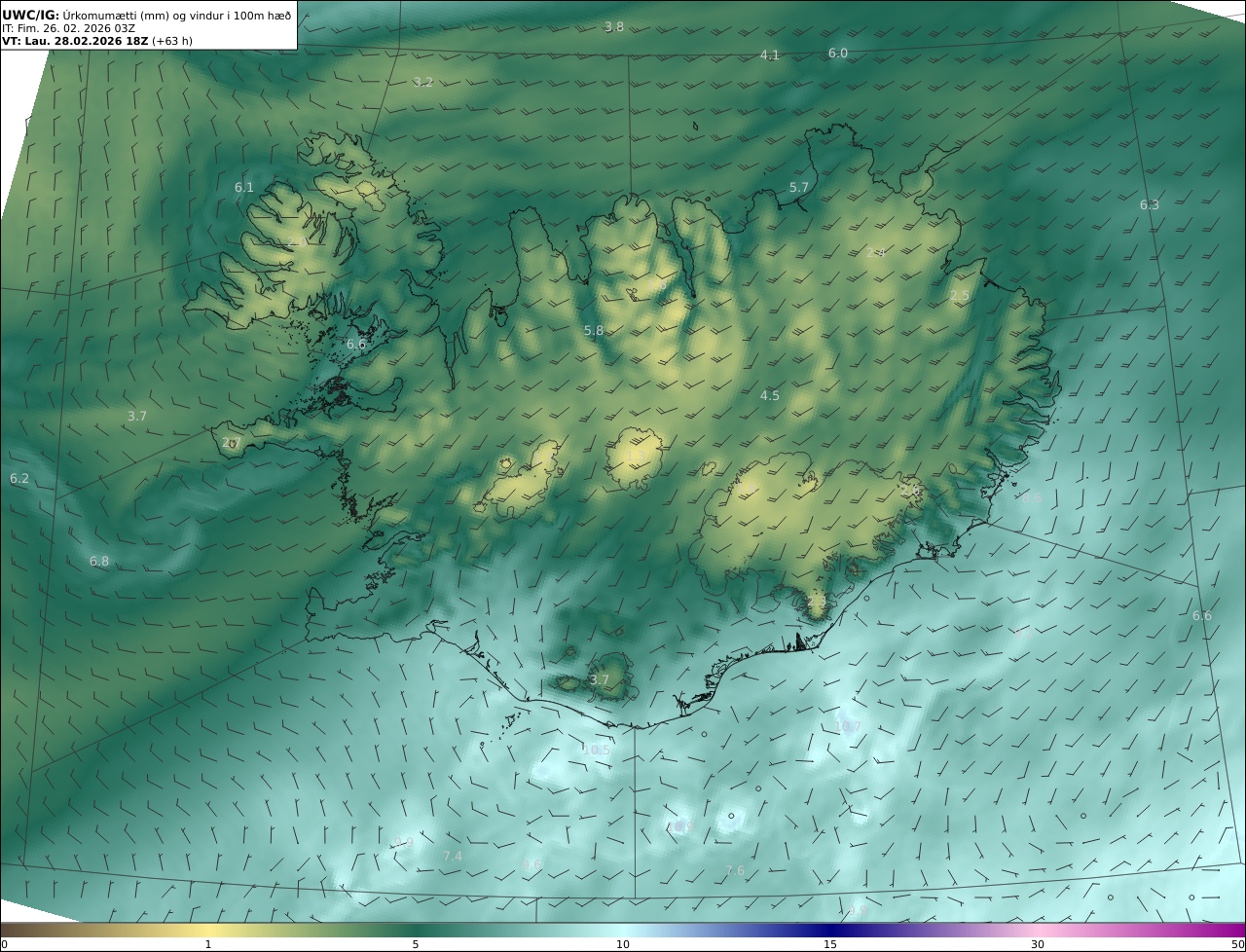
Task: Click the 3.2 value label on the map
Action: tap(423, 82)
